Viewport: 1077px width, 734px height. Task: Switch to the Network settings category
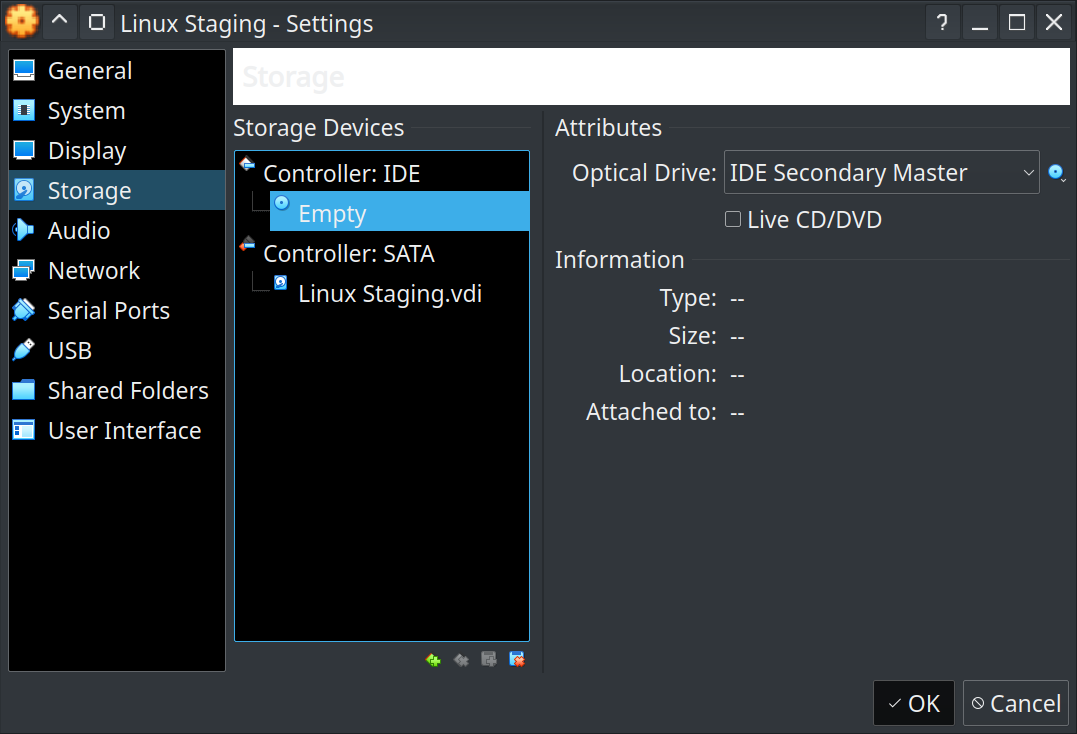[x=94, y=271]
